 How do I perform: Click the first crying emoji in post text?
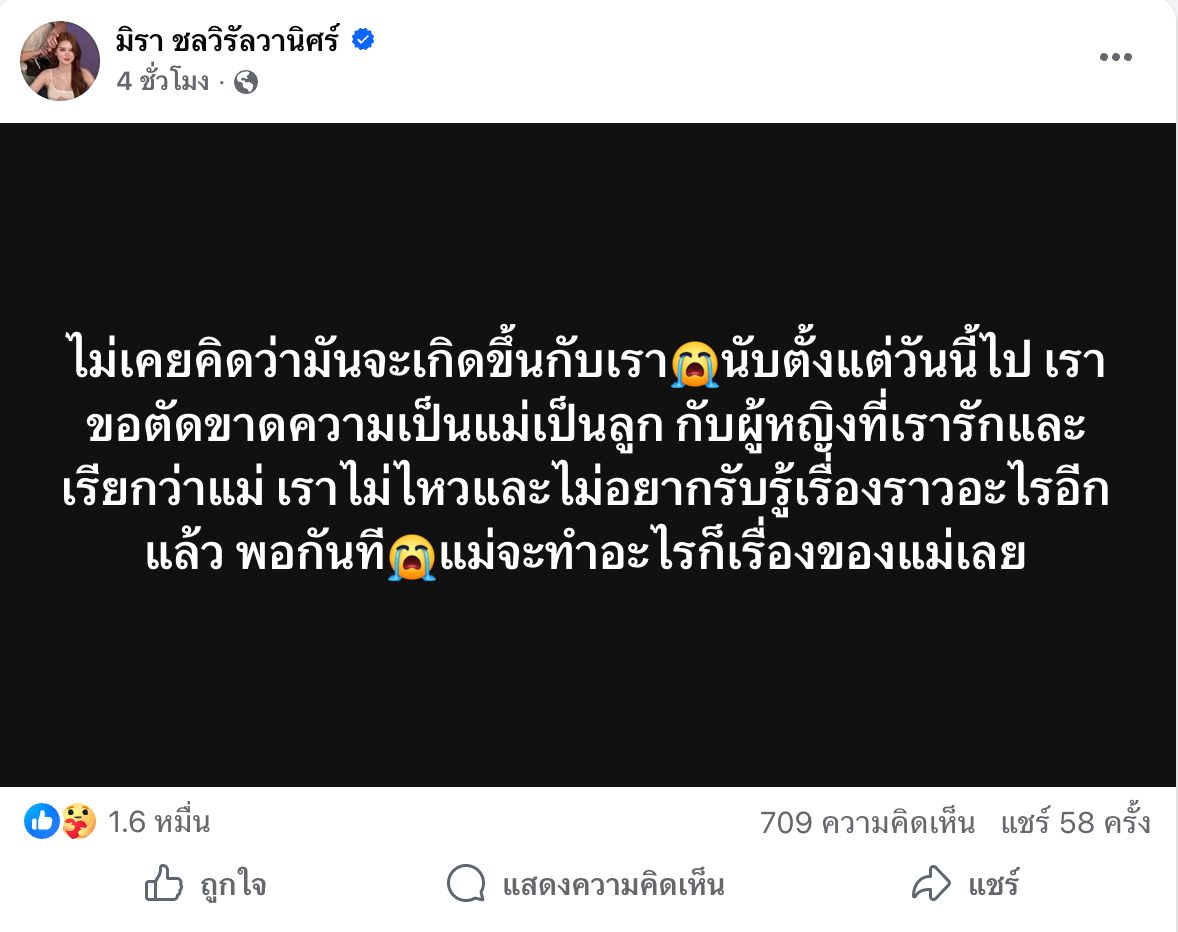coord(696,364)
